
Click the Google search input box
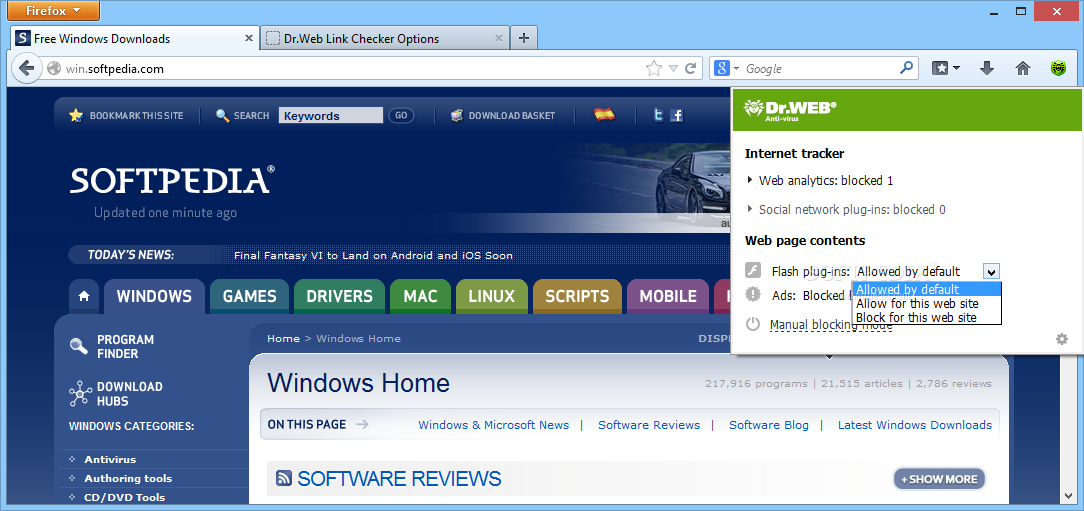tap(821, 68)
